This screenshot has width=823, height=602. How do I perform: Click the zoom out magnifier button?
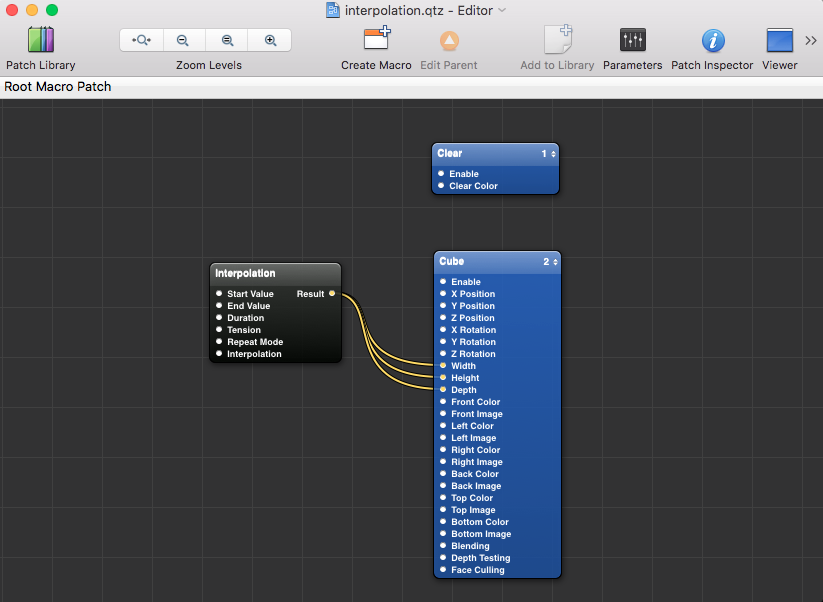point(183,40)
